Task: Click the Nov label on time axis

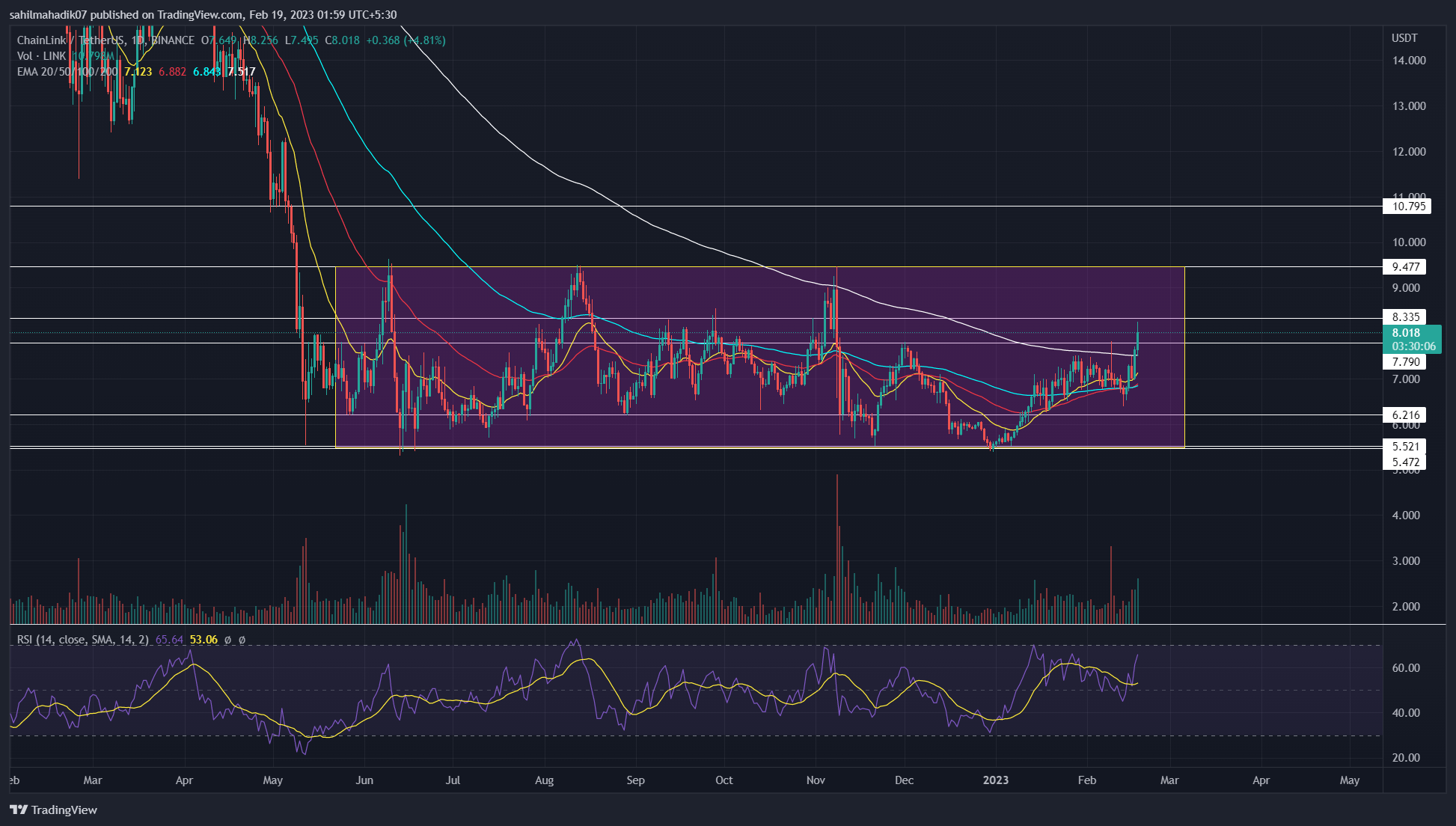Action: point(816,780)
